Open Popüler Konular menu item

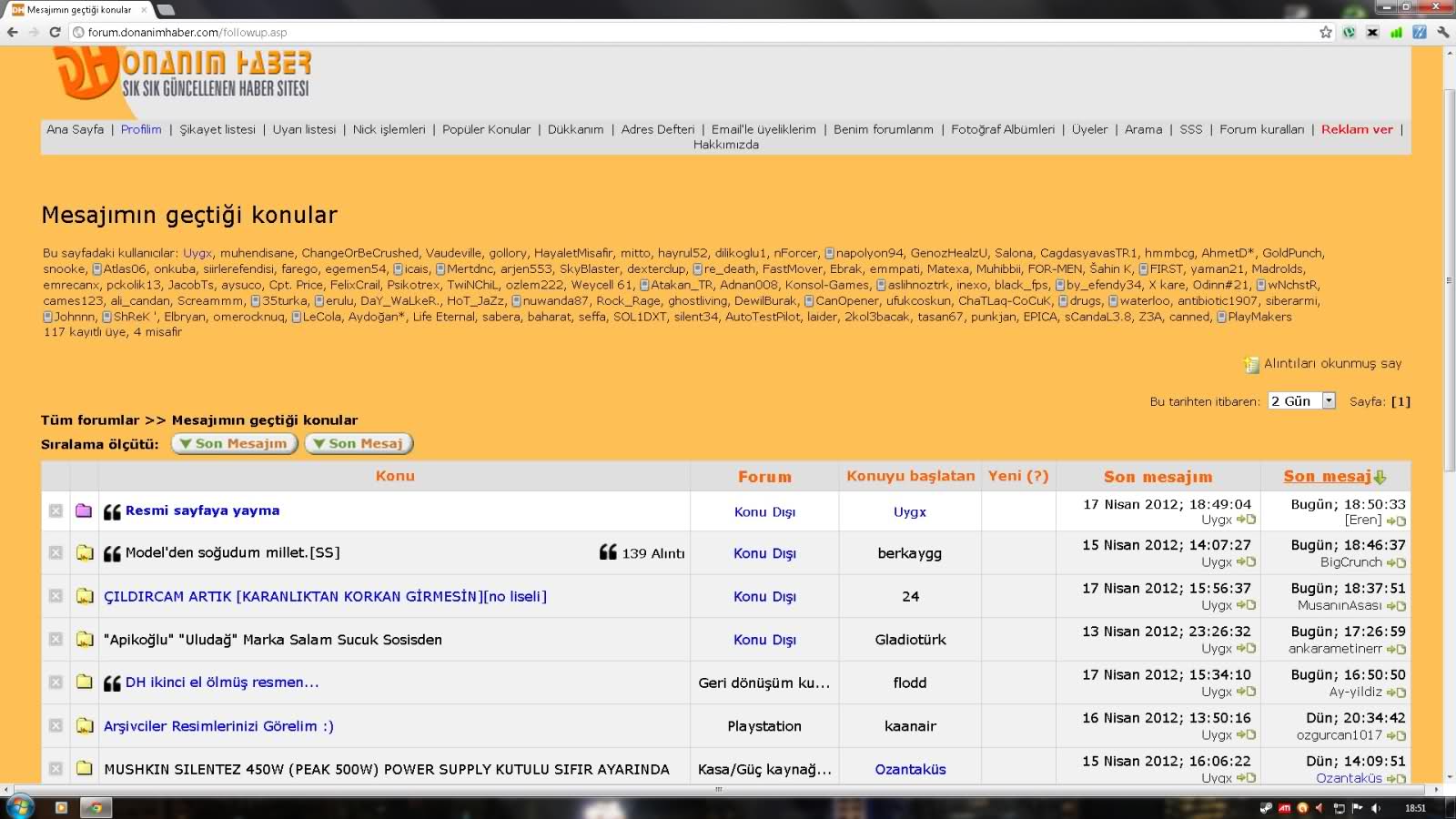pos(486,129)
